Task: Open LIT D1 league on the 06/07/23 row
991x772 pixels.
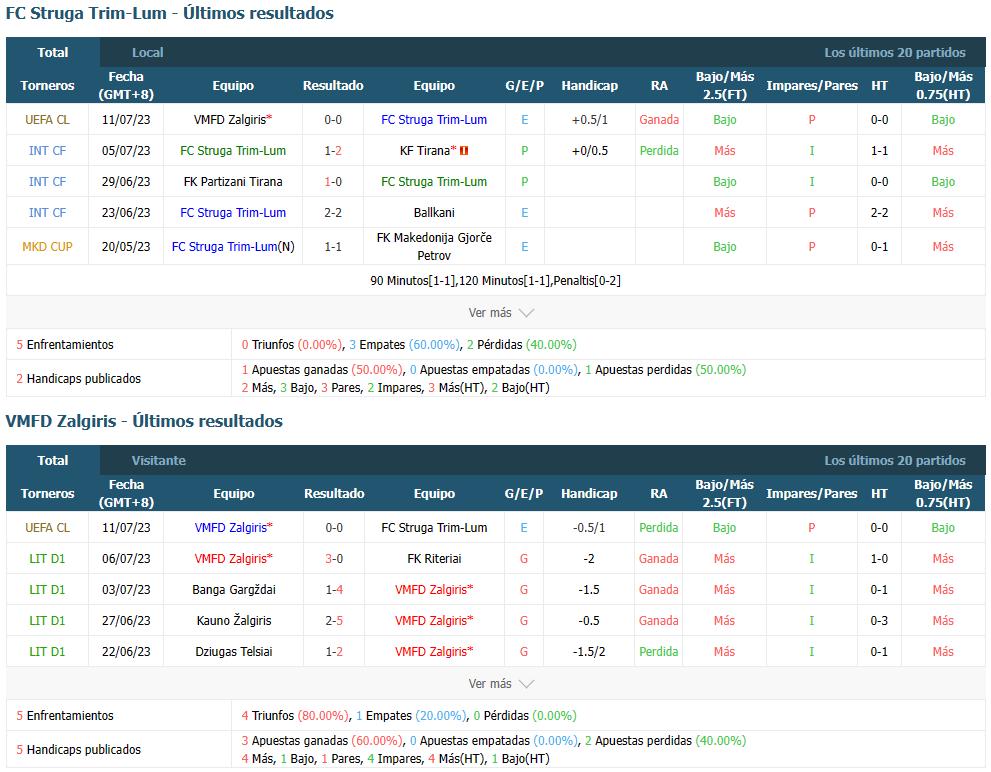Action: [47, 558]
